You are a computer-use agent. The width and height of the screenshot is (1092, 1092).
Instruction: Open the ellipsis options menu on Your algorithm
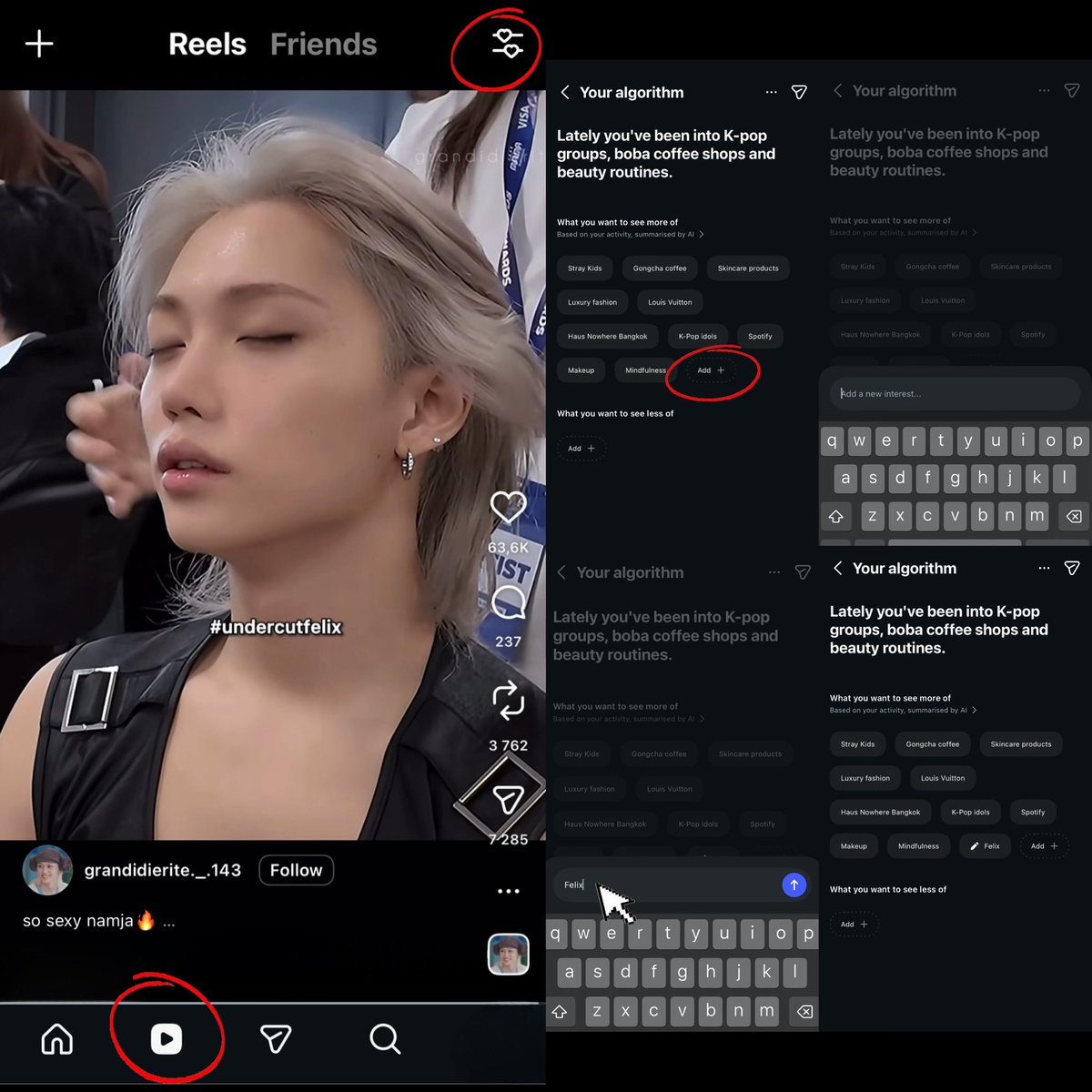coord(771,92)
